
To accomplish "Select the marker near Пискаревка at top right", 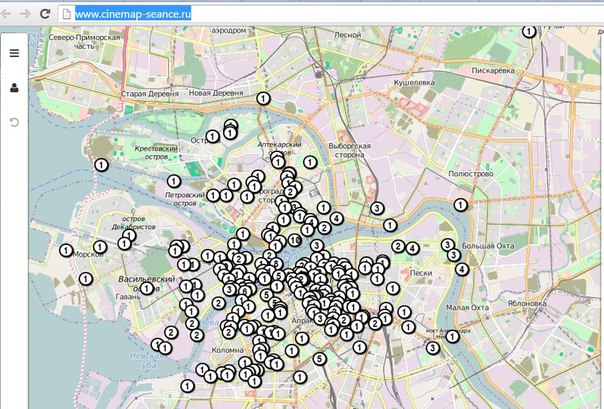I will (529, 32).
